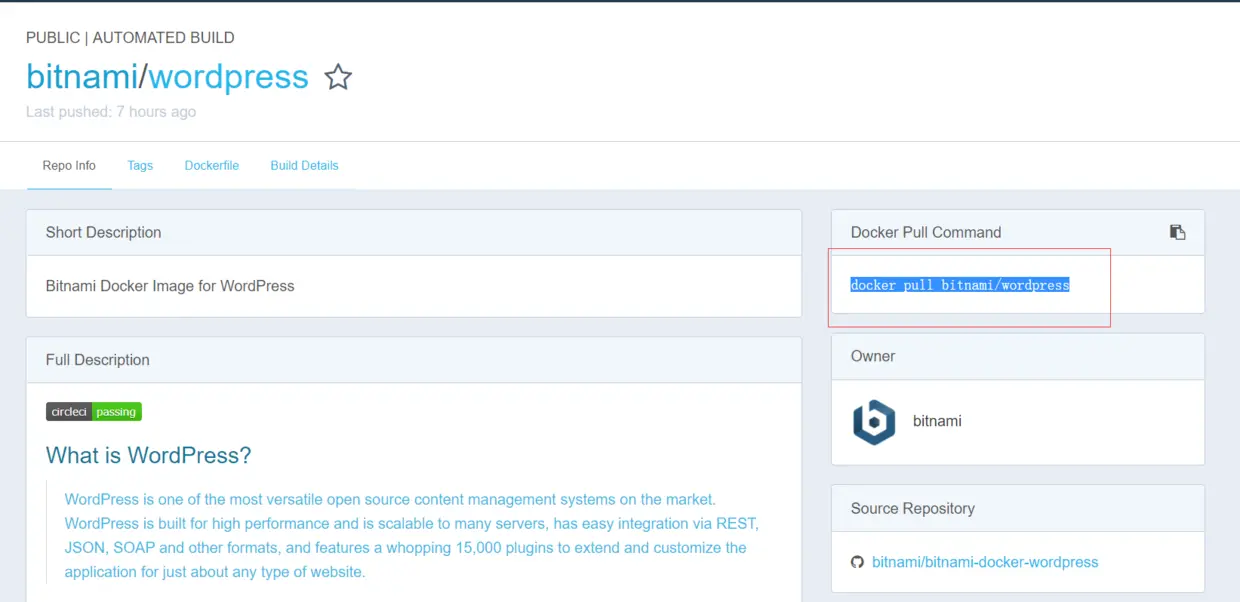Copy the Docker pull command
This screenshot has width=1240, height=602.
click(x=1177, y=232)
